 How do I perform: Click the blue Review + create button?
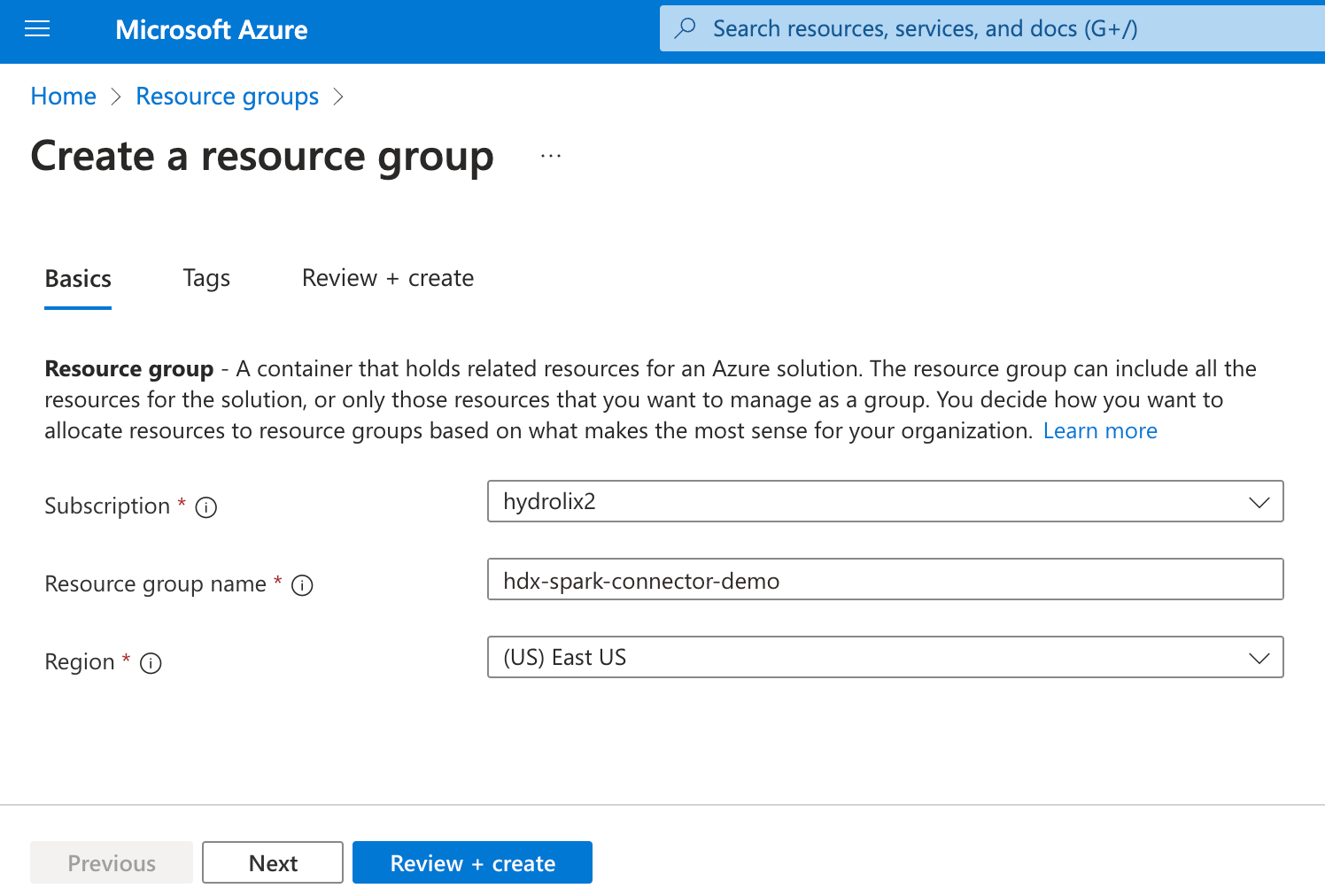click(x=472, y=862)
